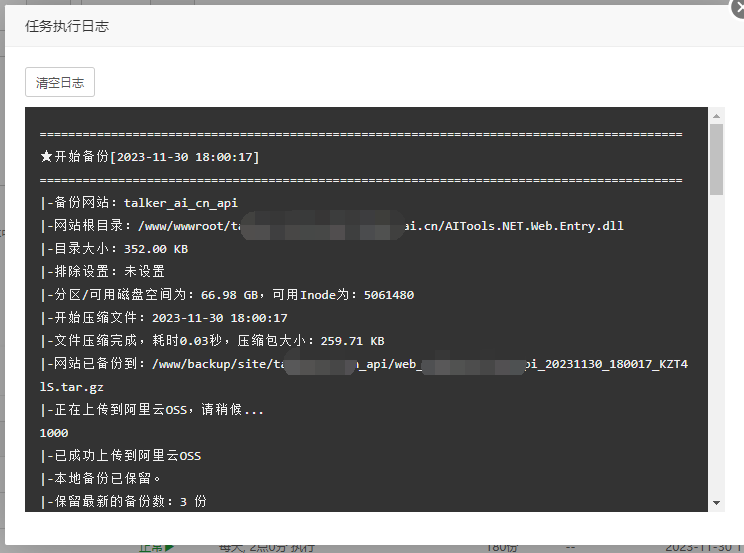This screenshot has width=744, height=553.
Task: Click the 本地备份已保留 line
Action: pyautogui.click(x=101, y=478)
